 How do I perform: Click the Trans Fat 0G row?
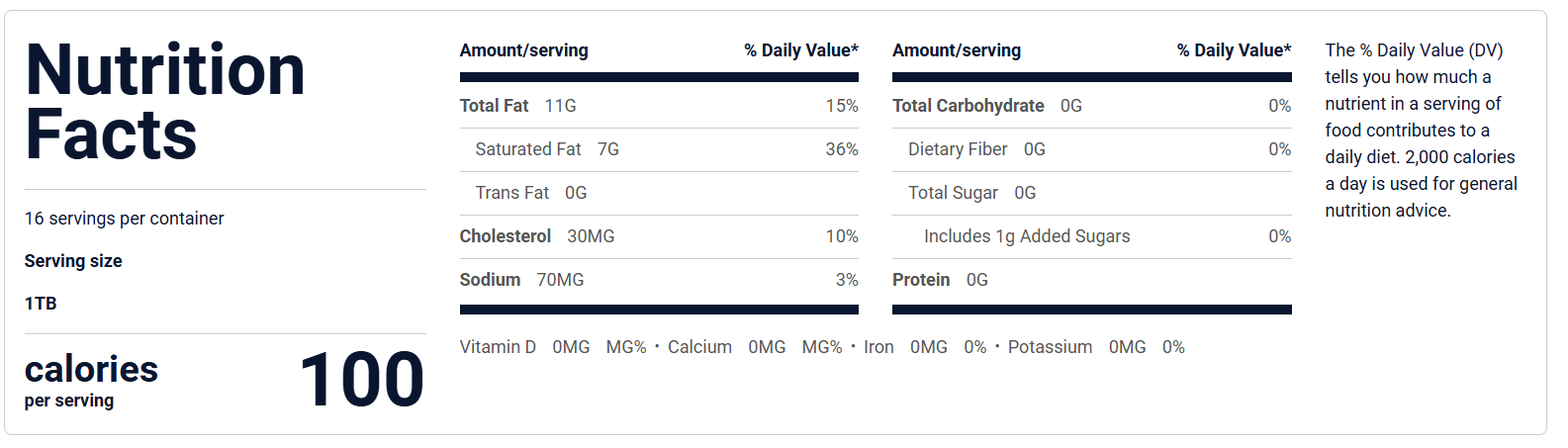point(531,193)
